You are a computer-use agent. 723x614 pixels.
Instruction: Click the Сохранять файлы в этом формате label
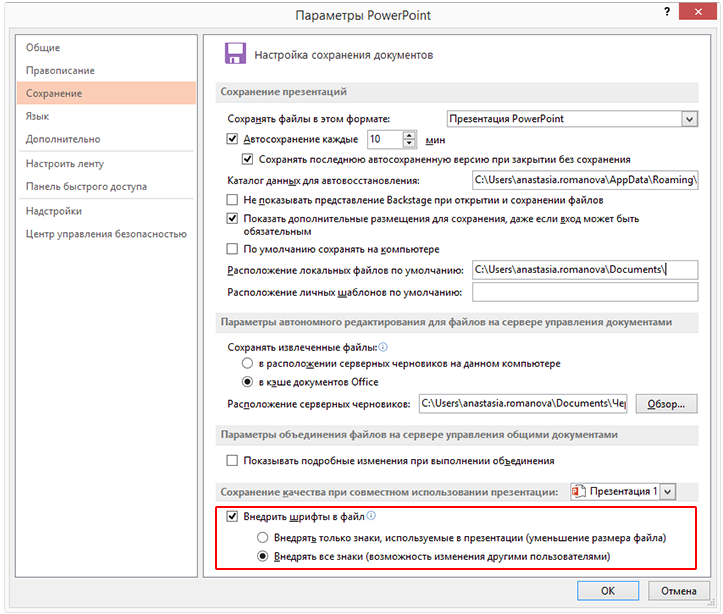point(308,119)
